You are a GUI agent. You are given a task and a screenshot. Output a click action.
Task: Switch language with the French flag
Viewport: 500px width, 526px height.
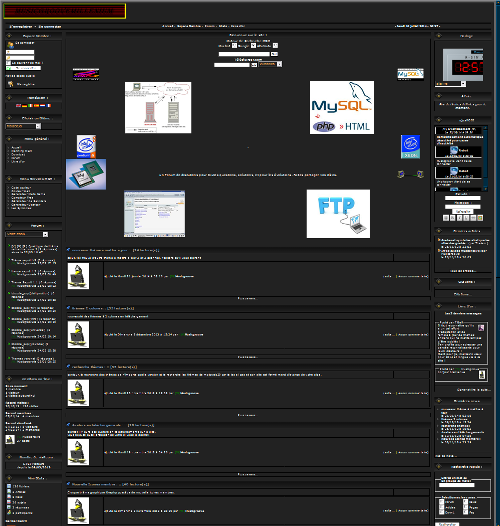point(49,106)
